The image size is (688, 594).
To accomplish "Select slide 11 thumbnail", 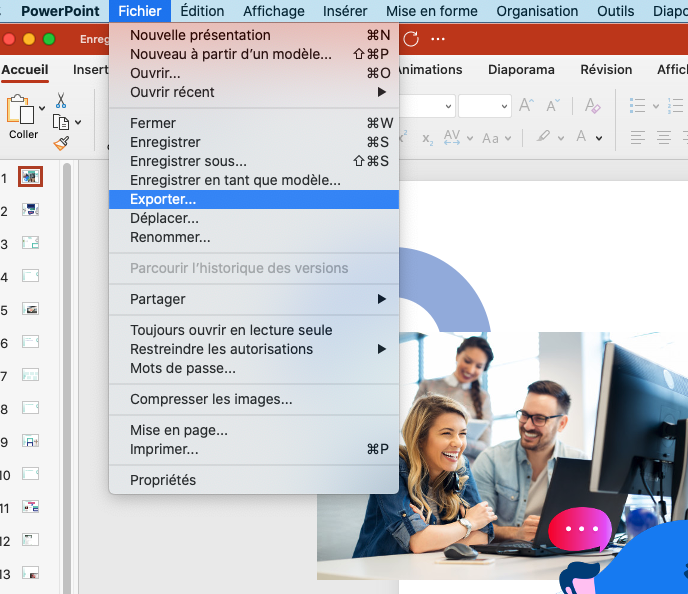I will [30, 507].
